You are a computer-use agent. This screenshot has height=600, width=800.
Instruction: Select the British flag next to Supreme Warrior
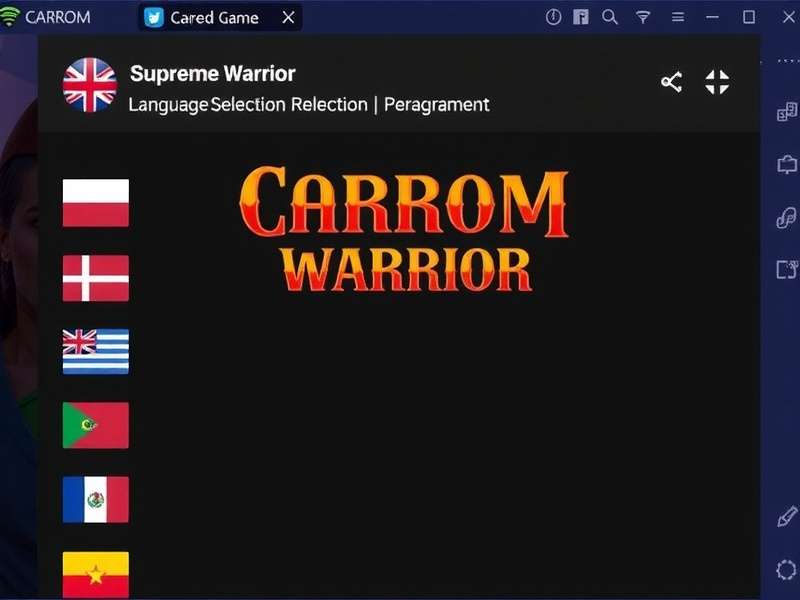[x=91, y=74]
